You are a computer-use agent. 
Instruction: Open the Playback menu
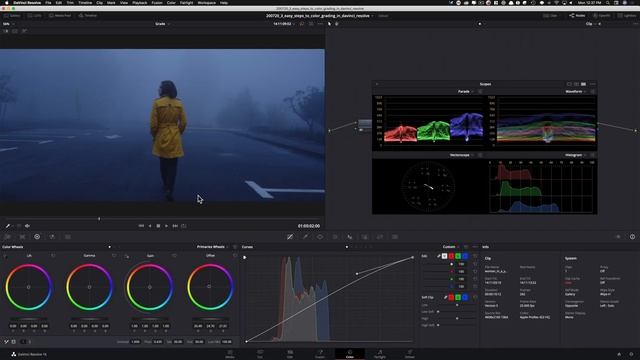click(x=140, y=2)
